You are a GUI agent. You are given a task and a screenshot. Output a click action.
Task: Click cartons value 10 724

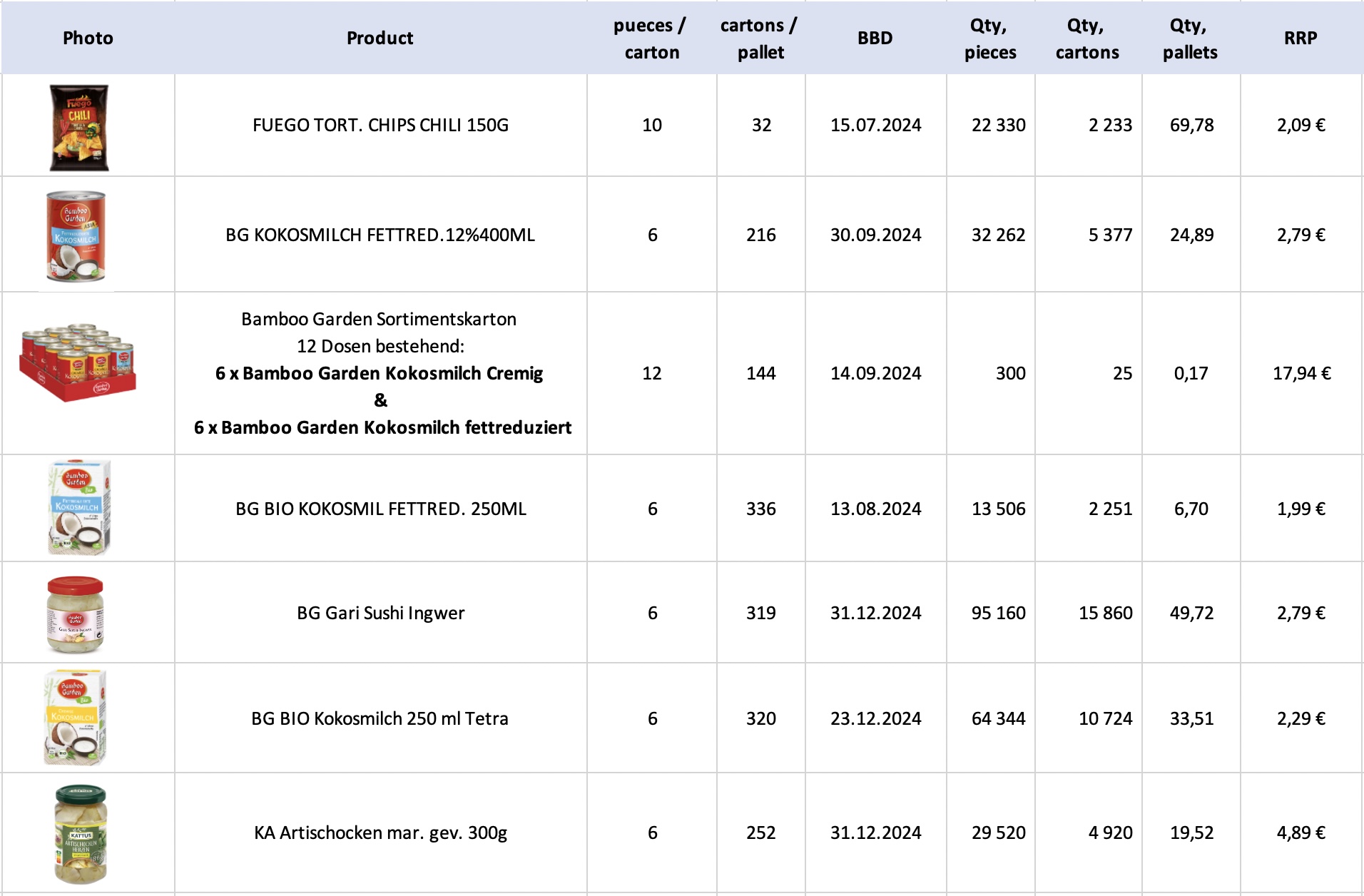1105,718
